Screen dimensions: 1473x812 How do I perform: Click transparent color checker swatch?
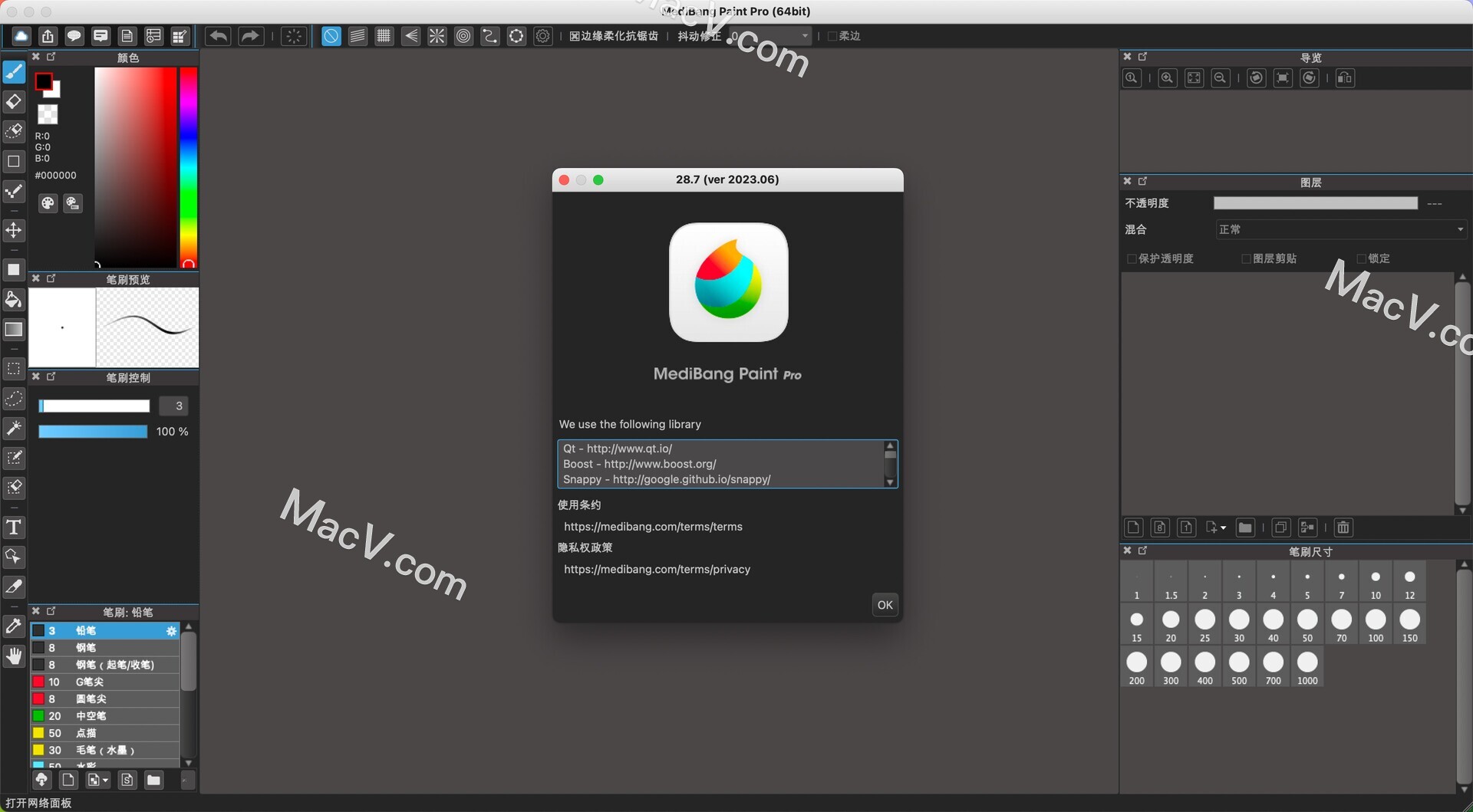point(48,115)
